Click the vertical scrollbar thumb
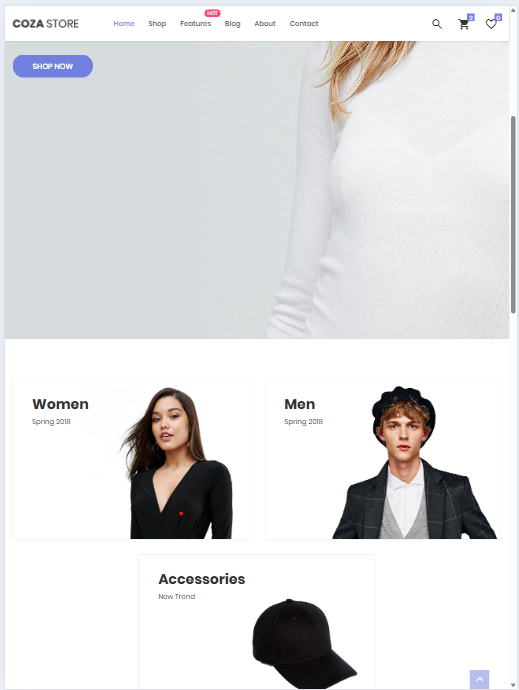This screenshot has width=519, height=690. [x=513, y=215]
